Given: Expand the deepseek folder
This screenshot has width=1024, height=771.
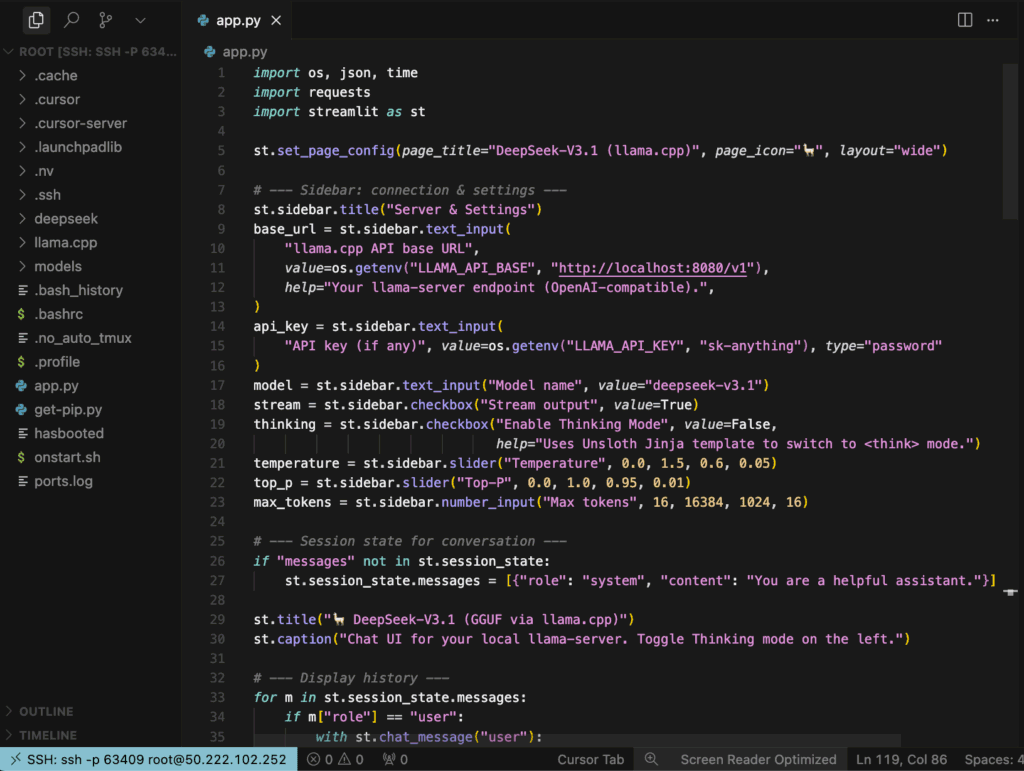Looking at the screenshot, I should pos(91,219).
